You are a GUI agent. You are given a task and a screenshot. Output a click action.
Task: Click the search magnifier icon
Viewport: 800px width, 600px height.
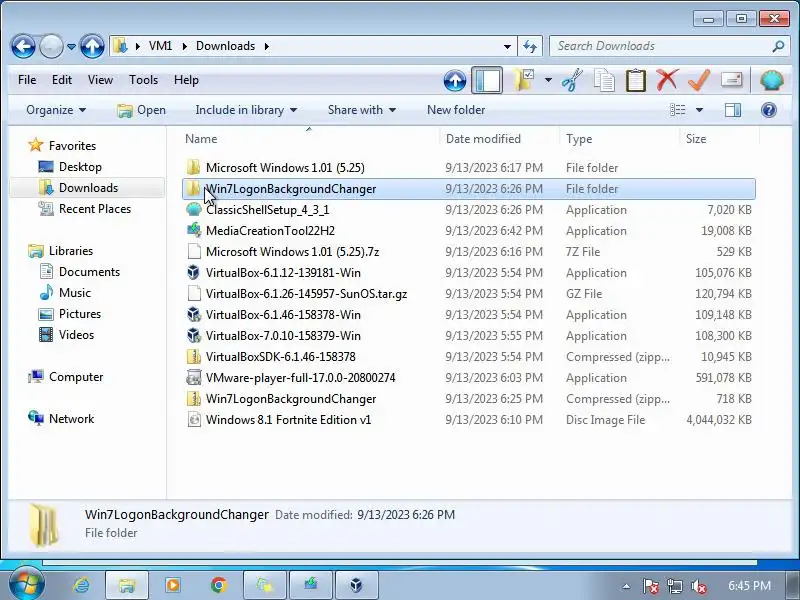pos(778,46)
